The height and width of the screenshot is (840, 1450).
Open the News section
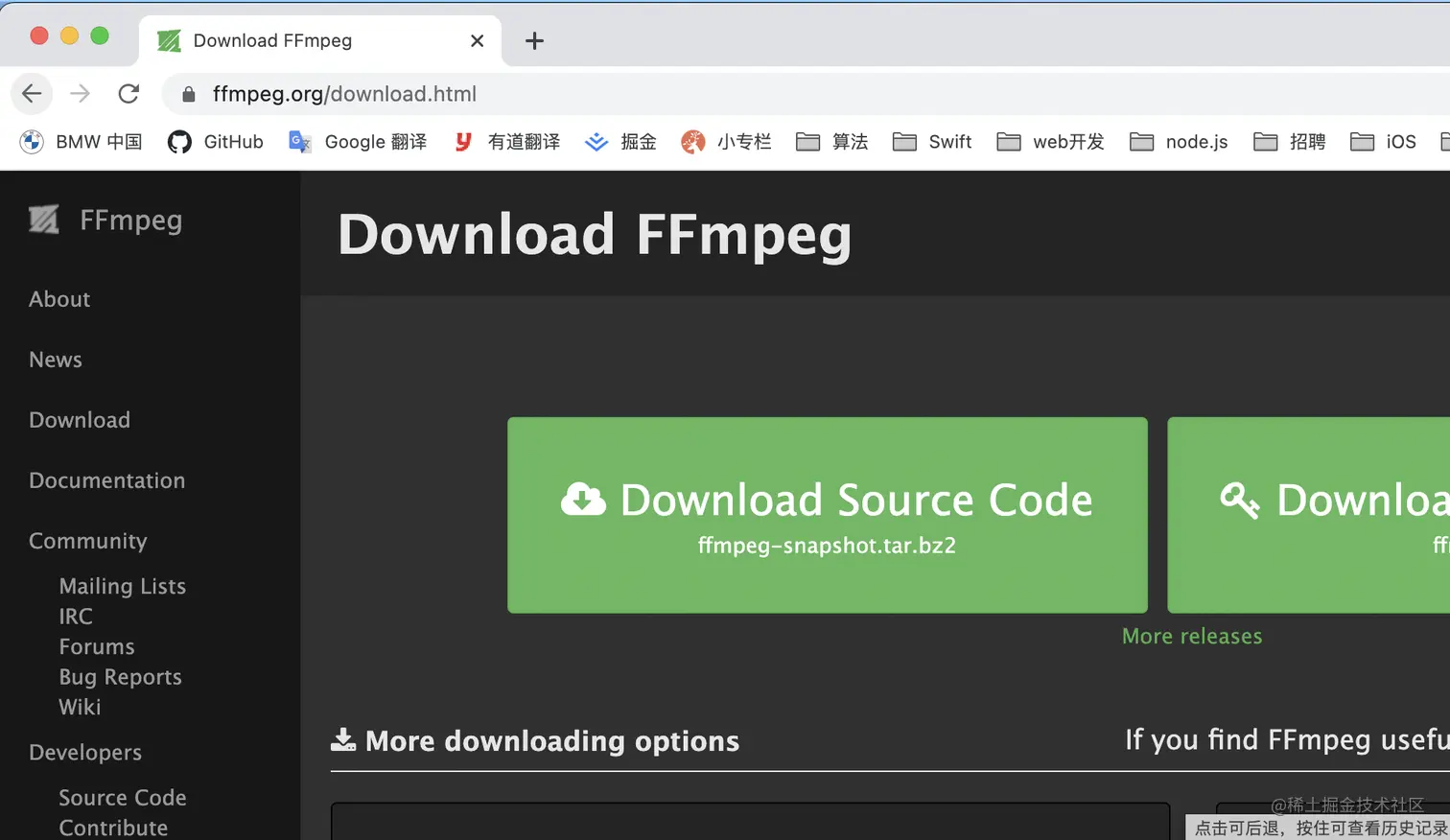(x=56, y=360)
